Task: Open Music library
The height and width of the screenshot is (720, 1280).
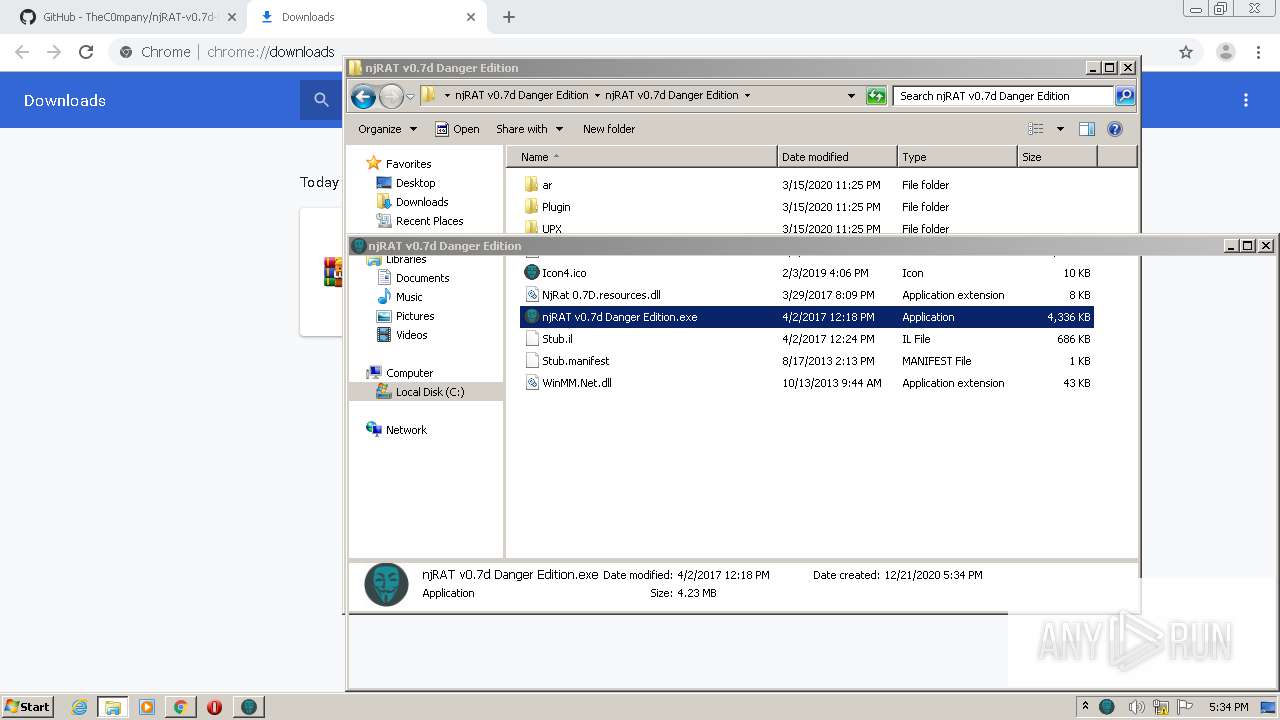Action: click(409, 297)
